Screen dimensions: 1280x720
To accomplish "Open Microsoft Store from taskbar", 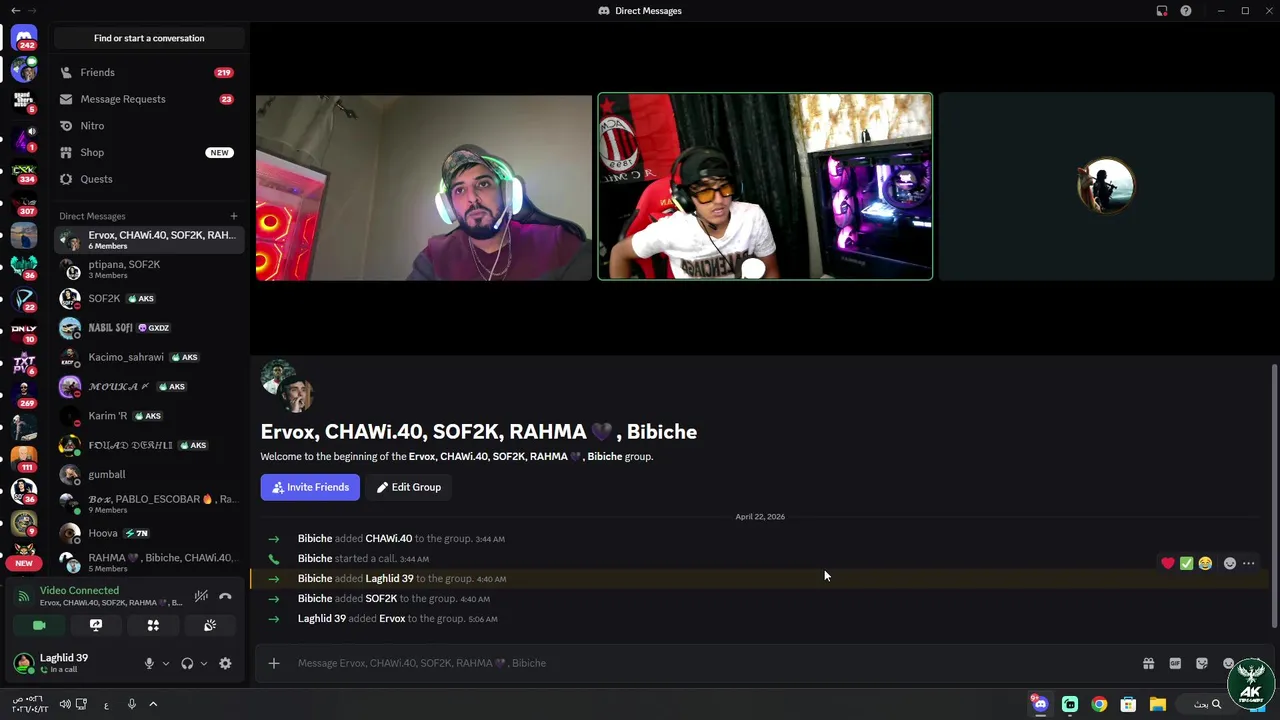I will tap(1128, 704).
